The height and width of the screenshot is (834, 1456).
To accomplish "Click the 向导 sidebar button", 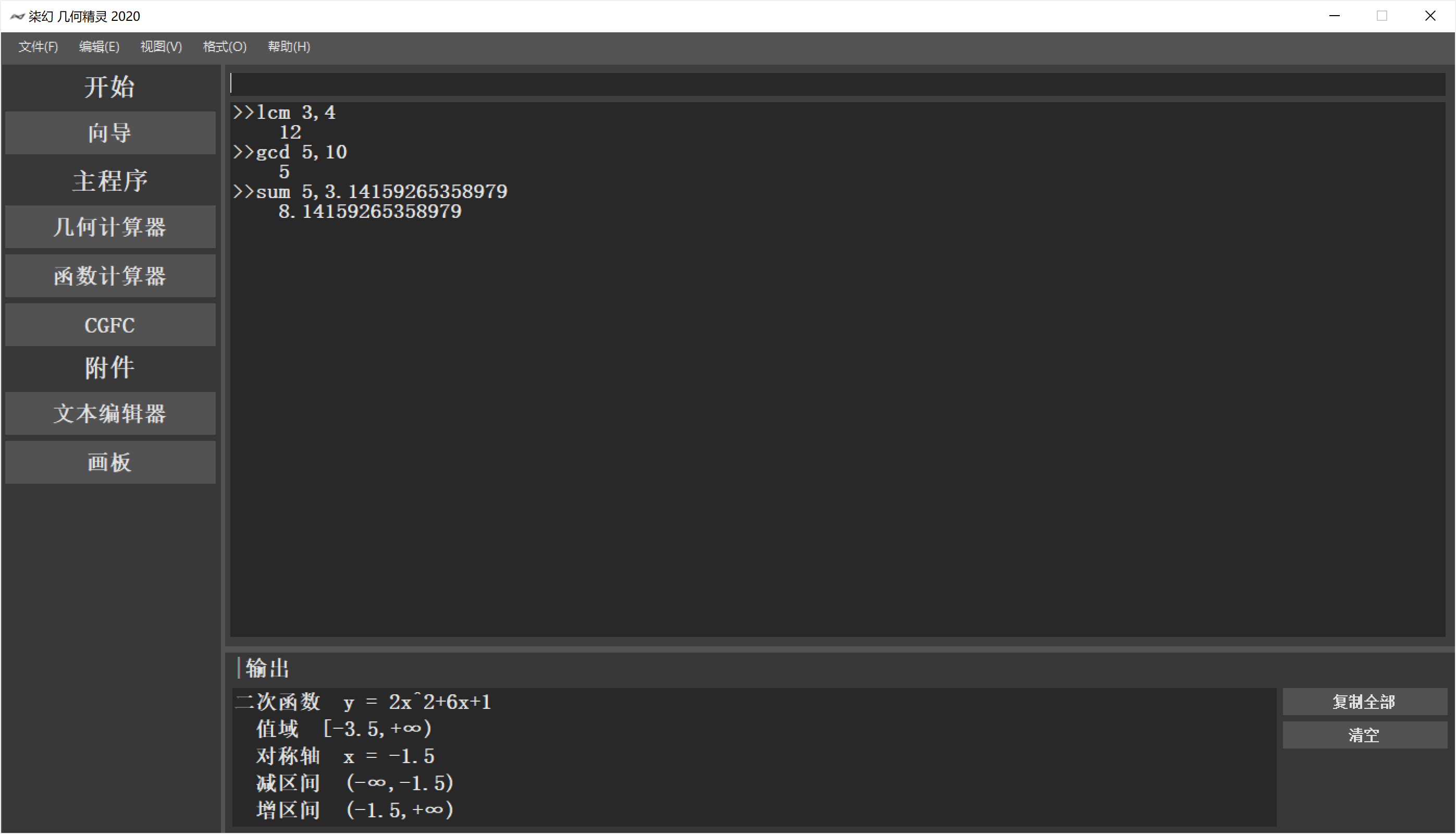I will coord(110,133).
